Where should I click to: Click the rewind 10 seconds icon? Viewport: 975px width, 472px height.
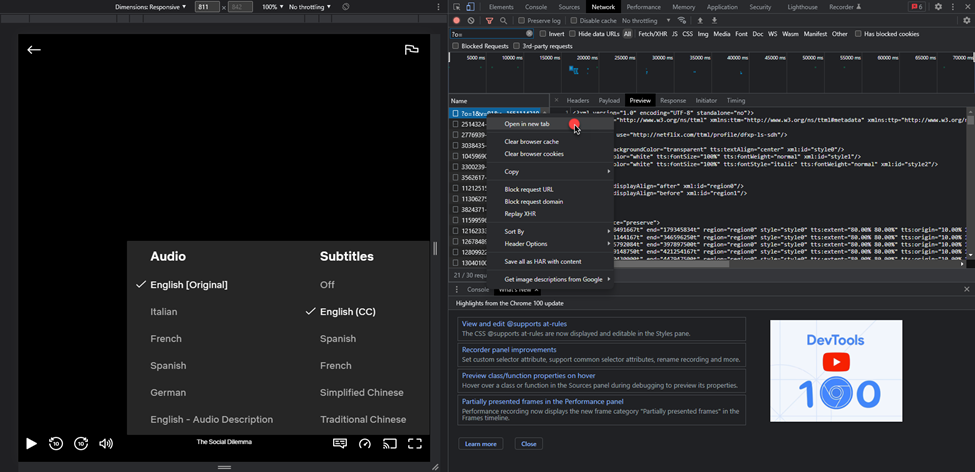tap(56, 443)
